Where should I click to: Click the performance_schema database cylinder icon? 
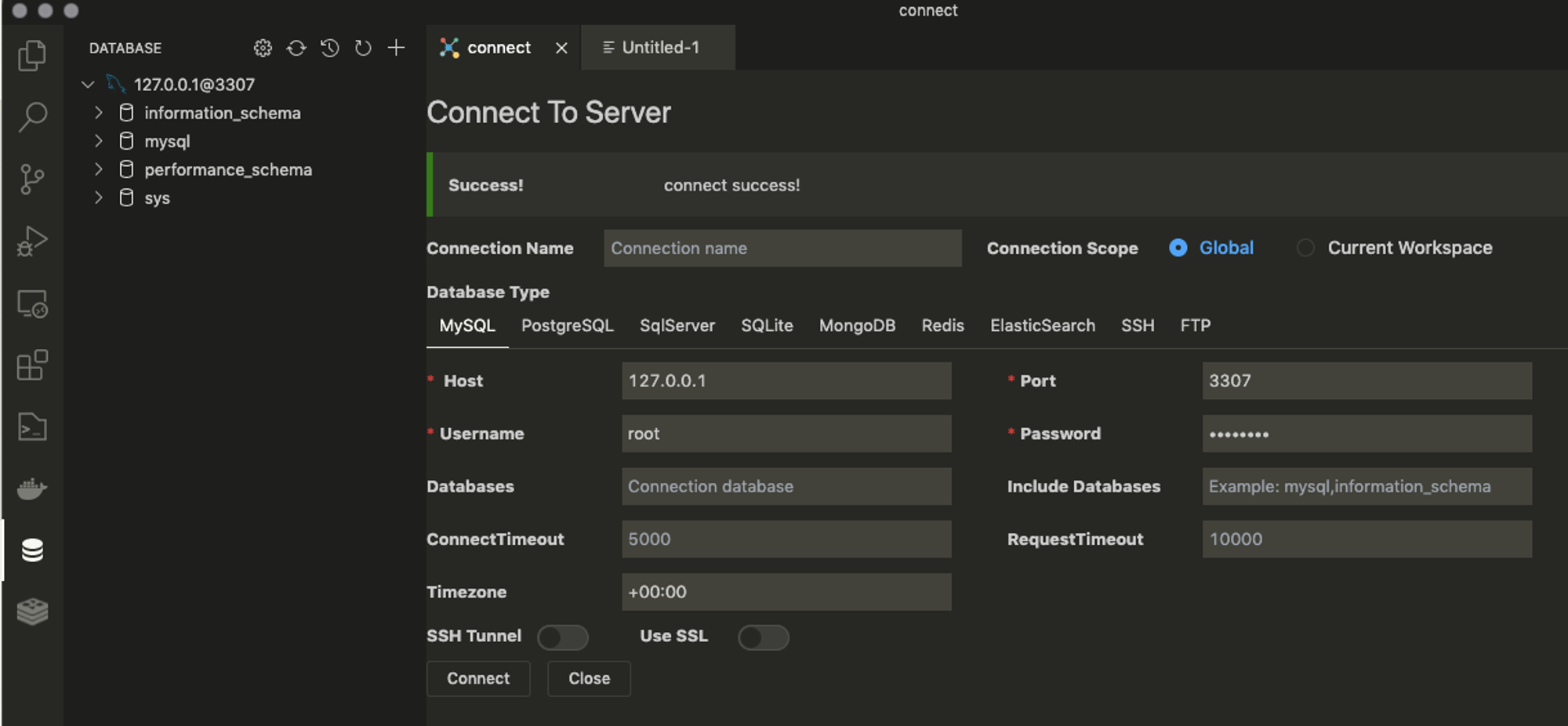click(126, 169)
